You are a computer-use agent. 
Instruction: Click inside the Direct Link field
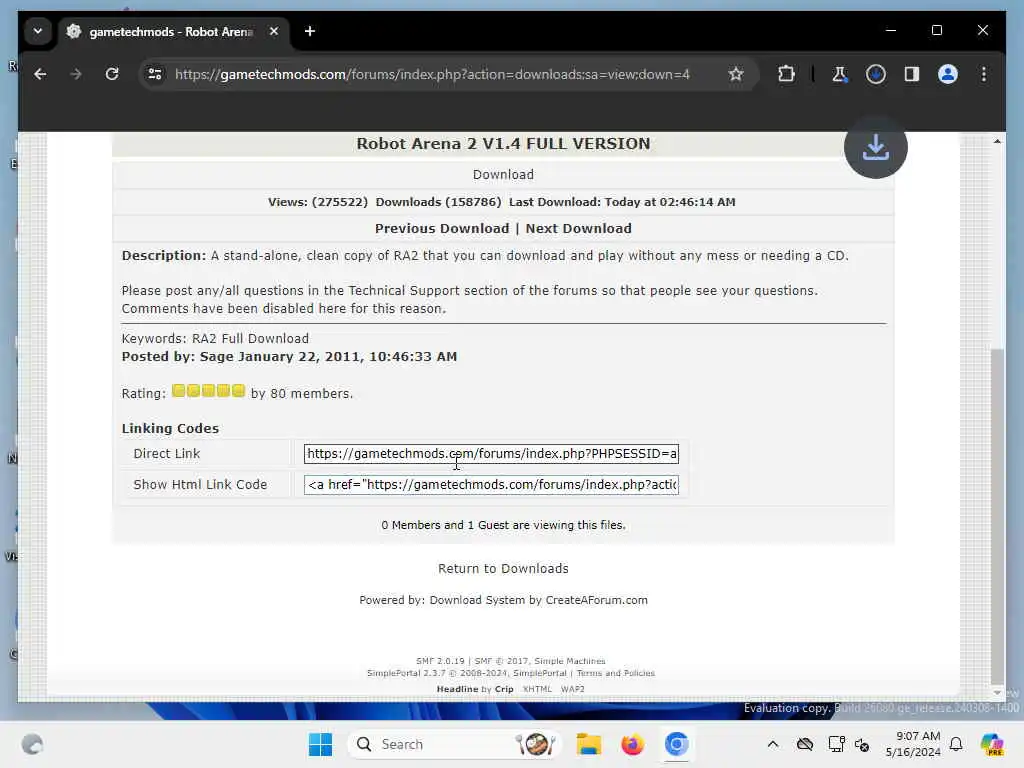[x=491, y=454]
